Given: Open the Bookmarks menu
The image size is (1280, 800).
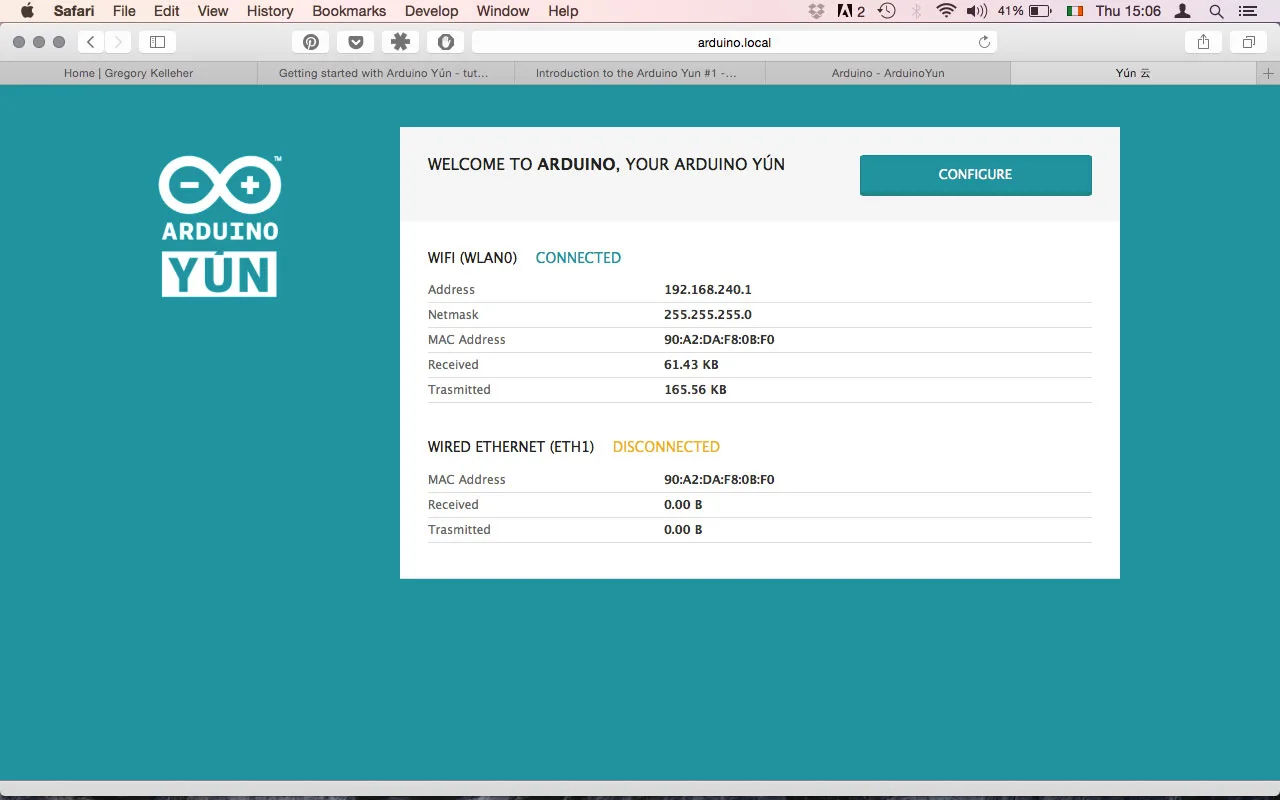Looking at the screenshot, I should (349, 11).
